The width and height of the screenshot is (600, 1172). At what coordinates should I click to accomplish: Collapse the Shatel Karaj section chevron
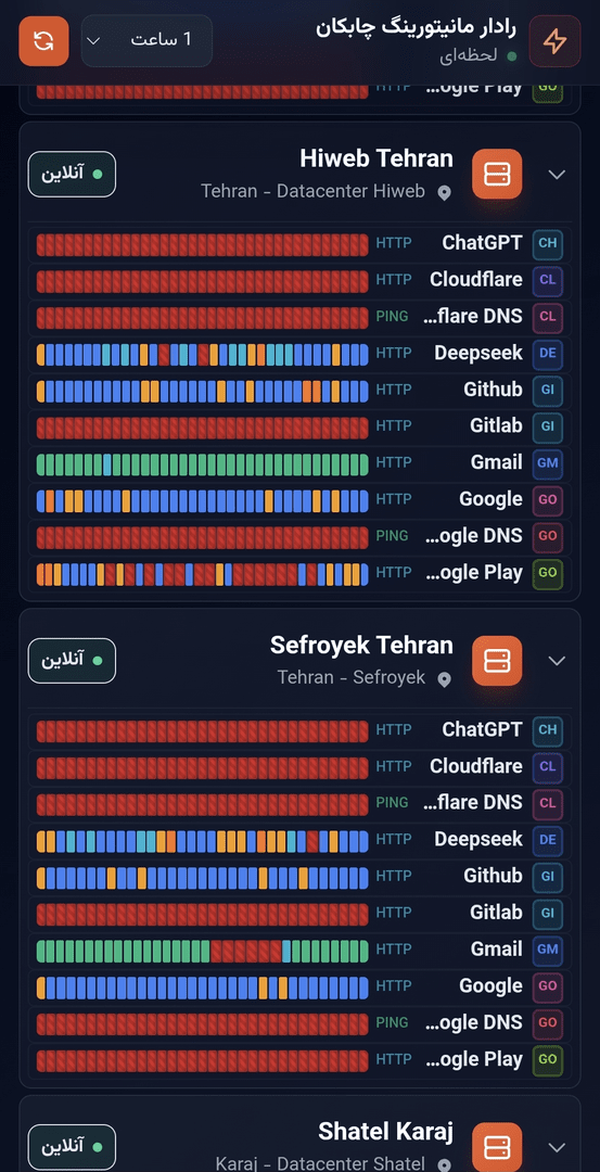557,1147
